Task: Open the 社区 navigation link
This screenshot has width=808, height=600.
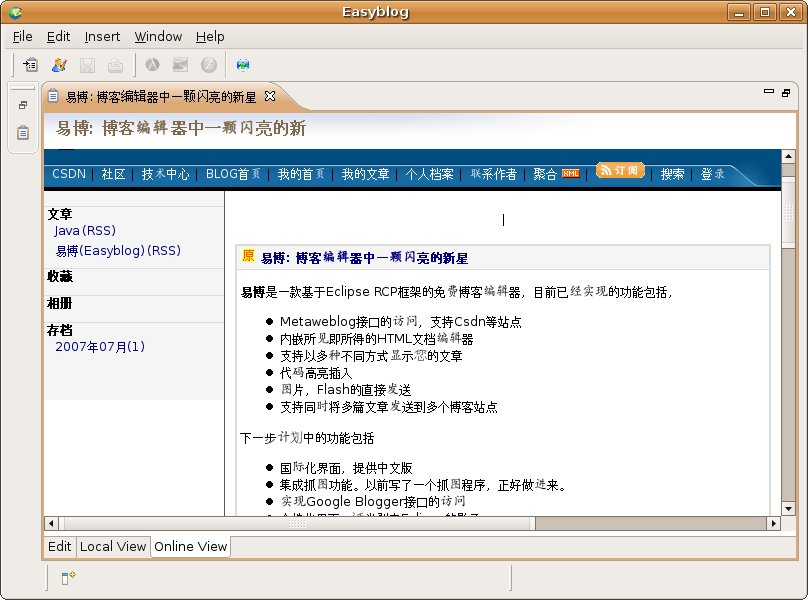Action: click(x=113, y=174)
